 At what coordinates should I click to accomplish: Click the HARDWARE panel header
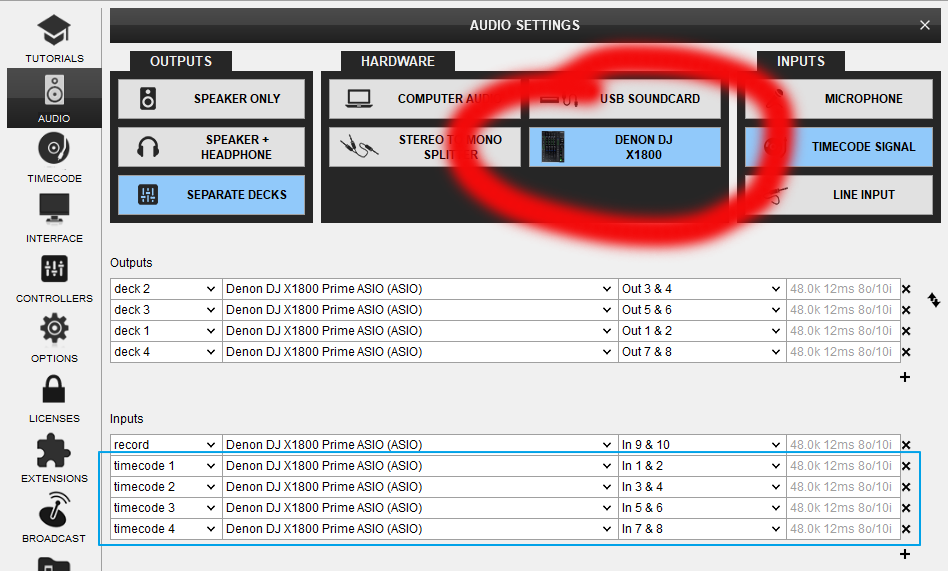coord(398,61)
